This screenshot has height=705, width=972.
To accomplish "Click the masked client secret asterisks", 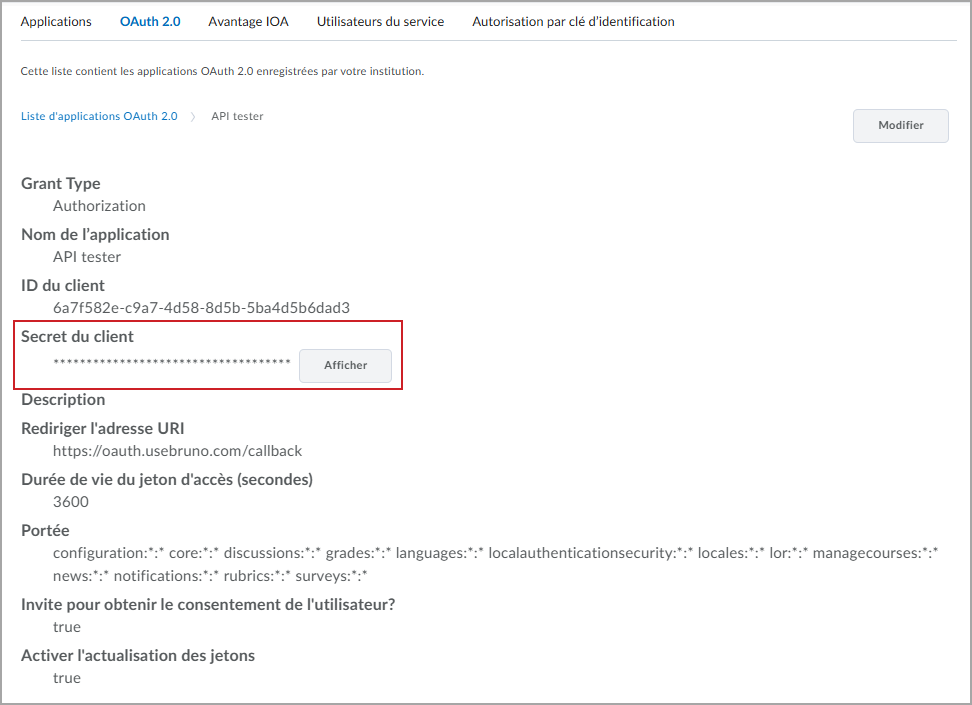I will pyautogui.click(x=172, y=363).
